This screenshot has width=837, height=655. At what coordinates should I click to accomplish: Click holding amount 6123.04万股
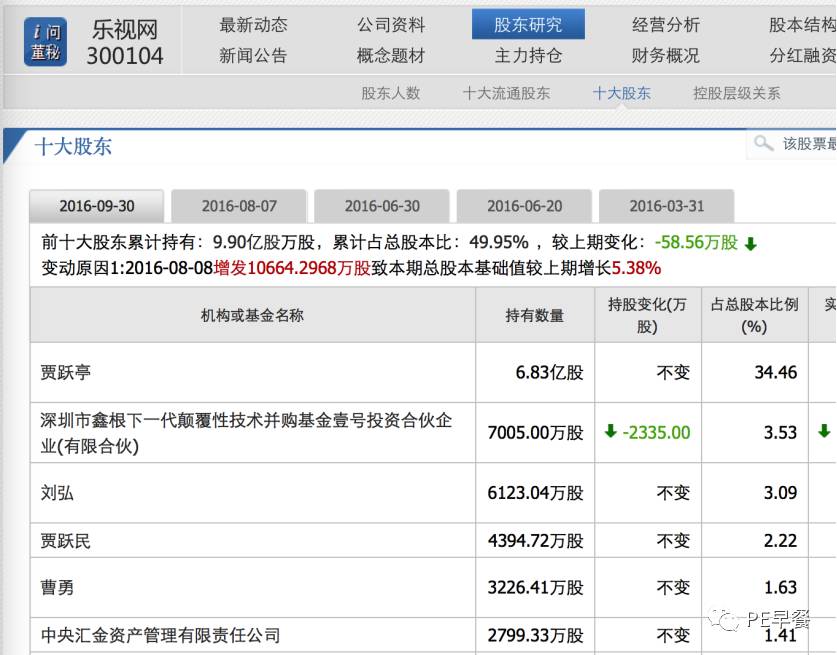click(x=535, y=493)
